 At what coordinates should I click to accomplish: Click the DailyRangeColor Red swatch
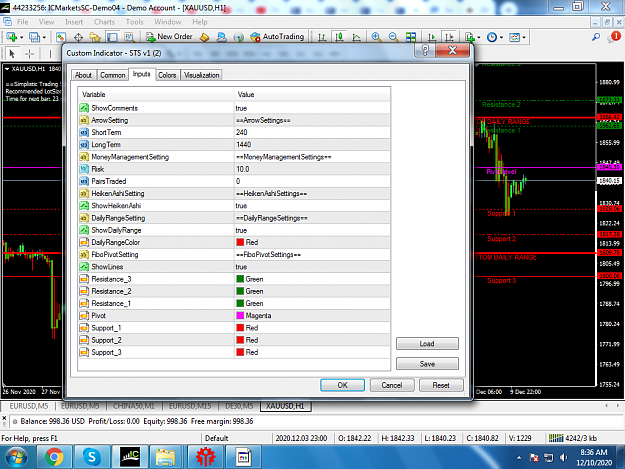(240, 242)
